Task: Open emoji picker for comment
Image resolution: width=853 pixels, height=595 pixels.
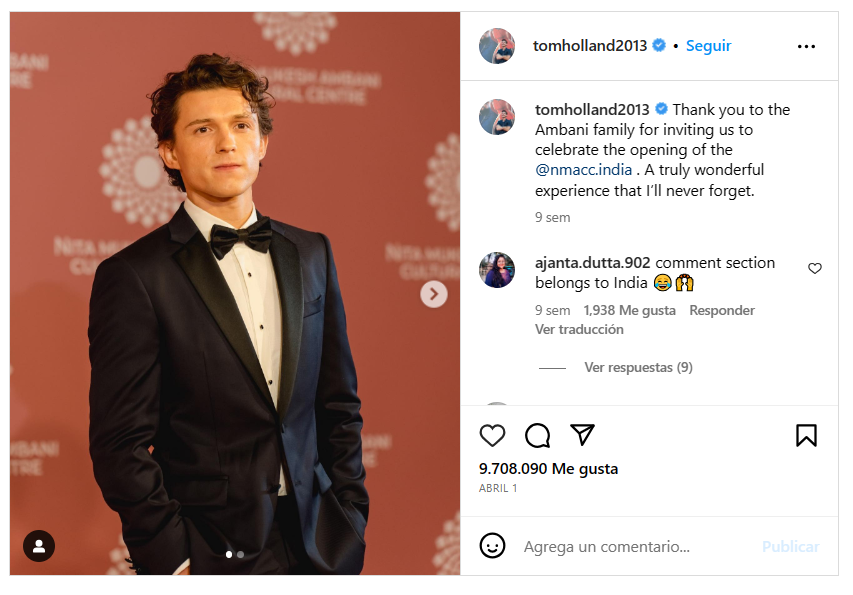Action: (492, 546)
